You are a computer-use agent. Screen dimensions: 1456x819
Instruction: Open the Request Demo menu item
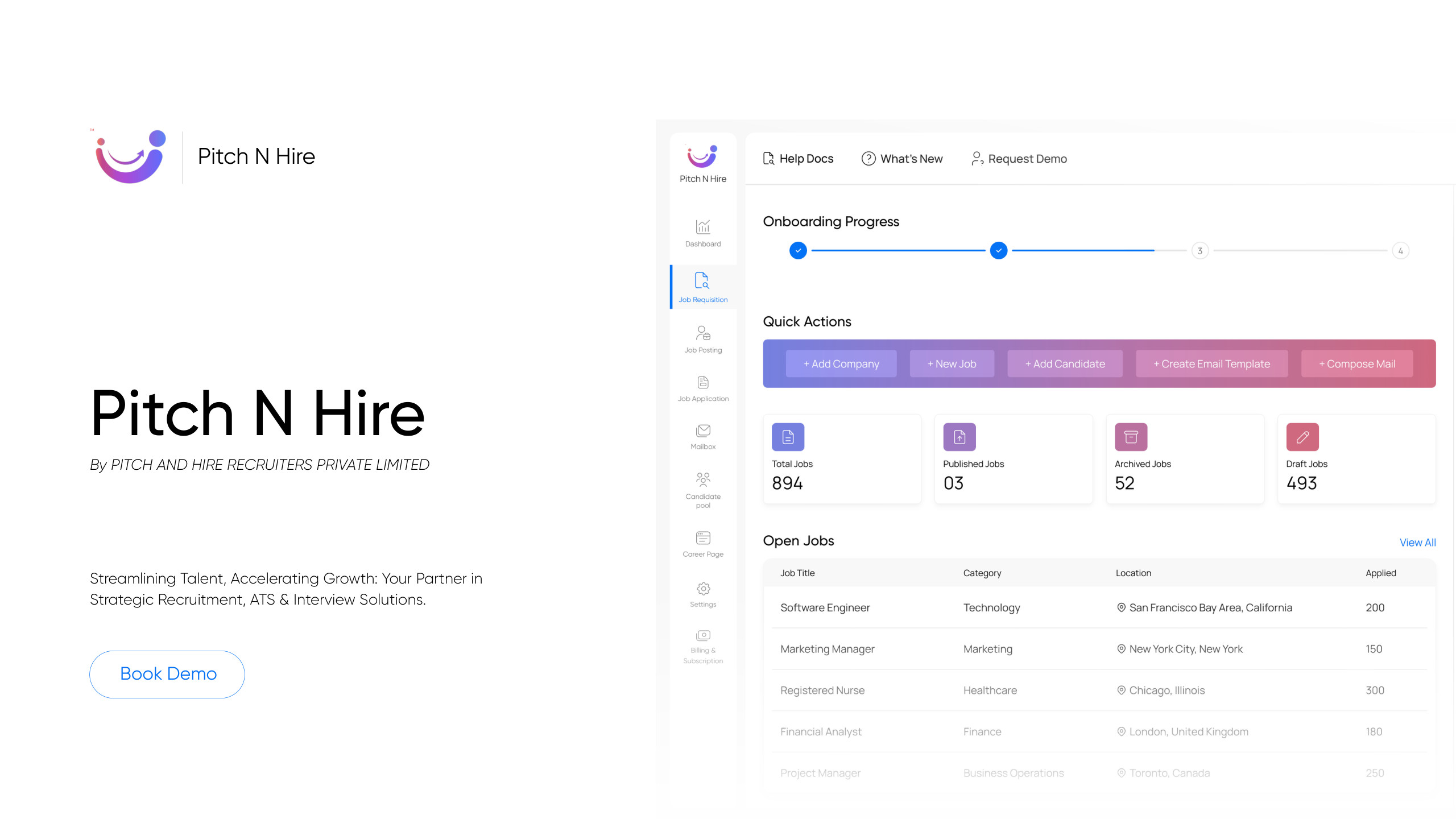(1019, 159)
